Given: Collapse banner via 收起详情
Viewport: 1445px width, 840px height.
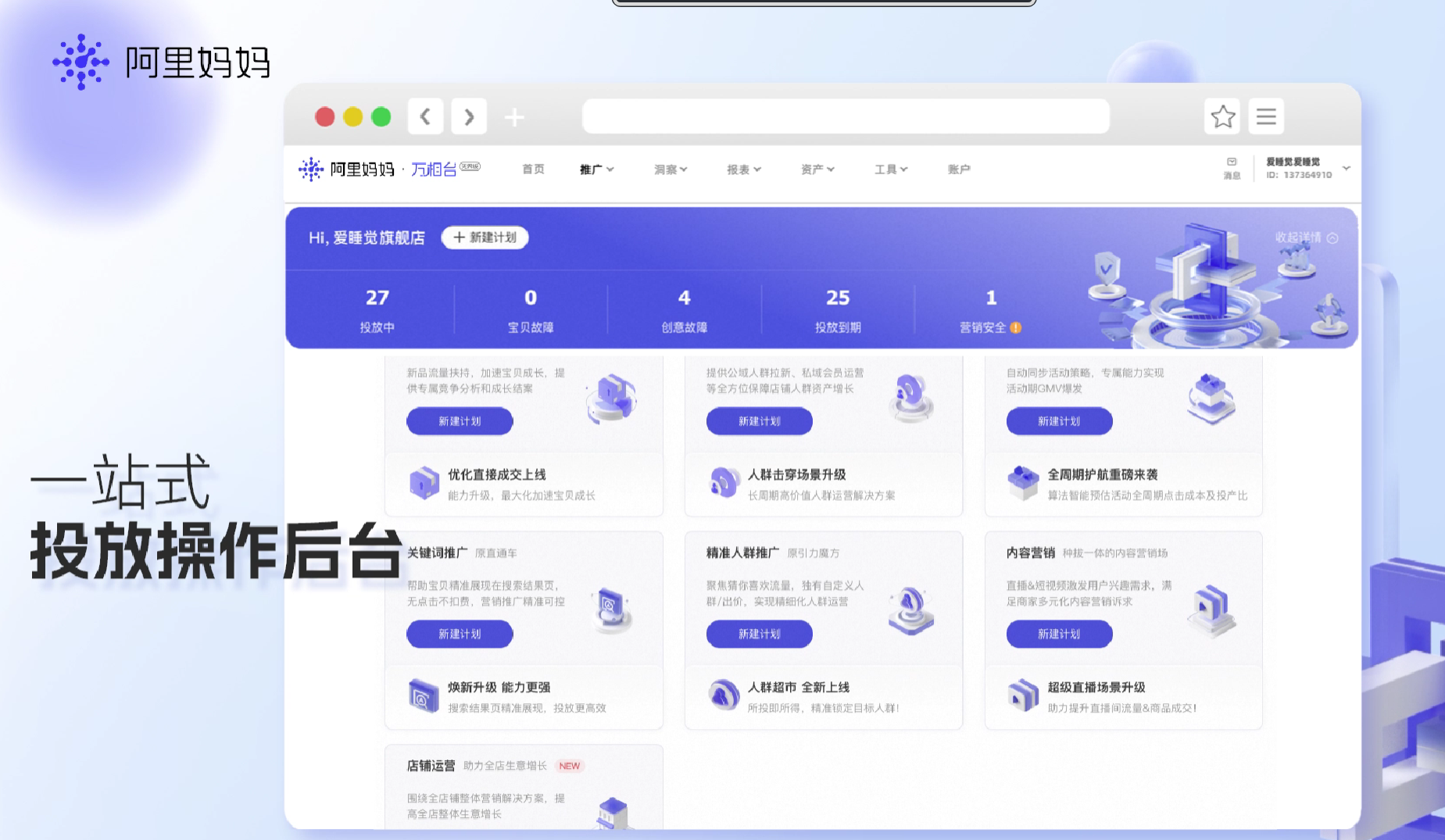Looking at the screenshot, I should point(1307,238).
